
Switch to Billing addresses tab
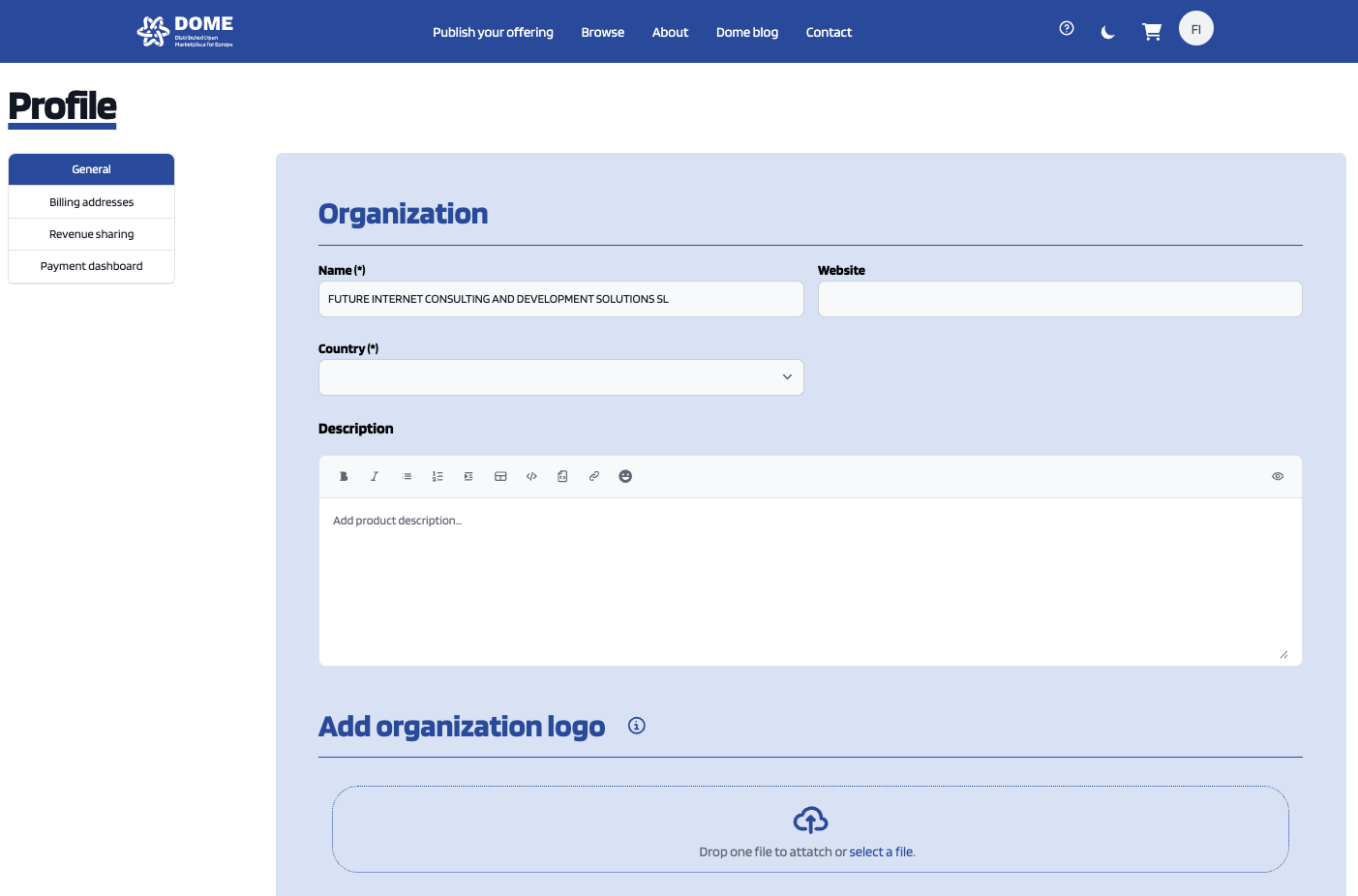click(x=92, y=202)
